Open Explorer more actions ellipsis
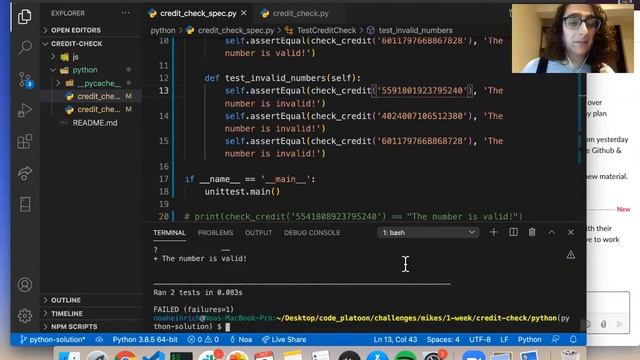The image size is (640, 360). tap(125, 13)
